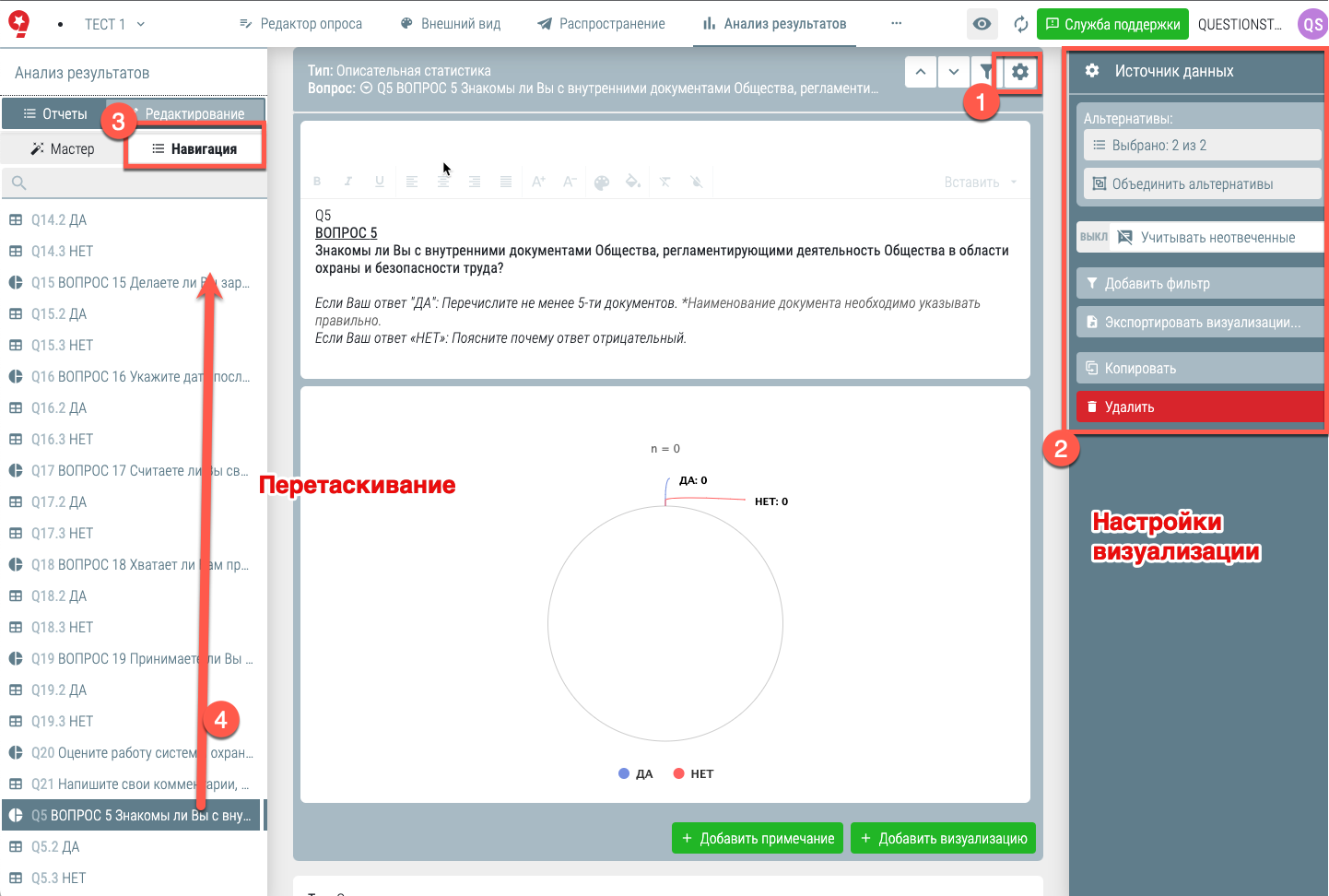The width and height of the screenshot is (1329, 896).
Task: Click the red Questionstar logo
Action: (18, 24)
